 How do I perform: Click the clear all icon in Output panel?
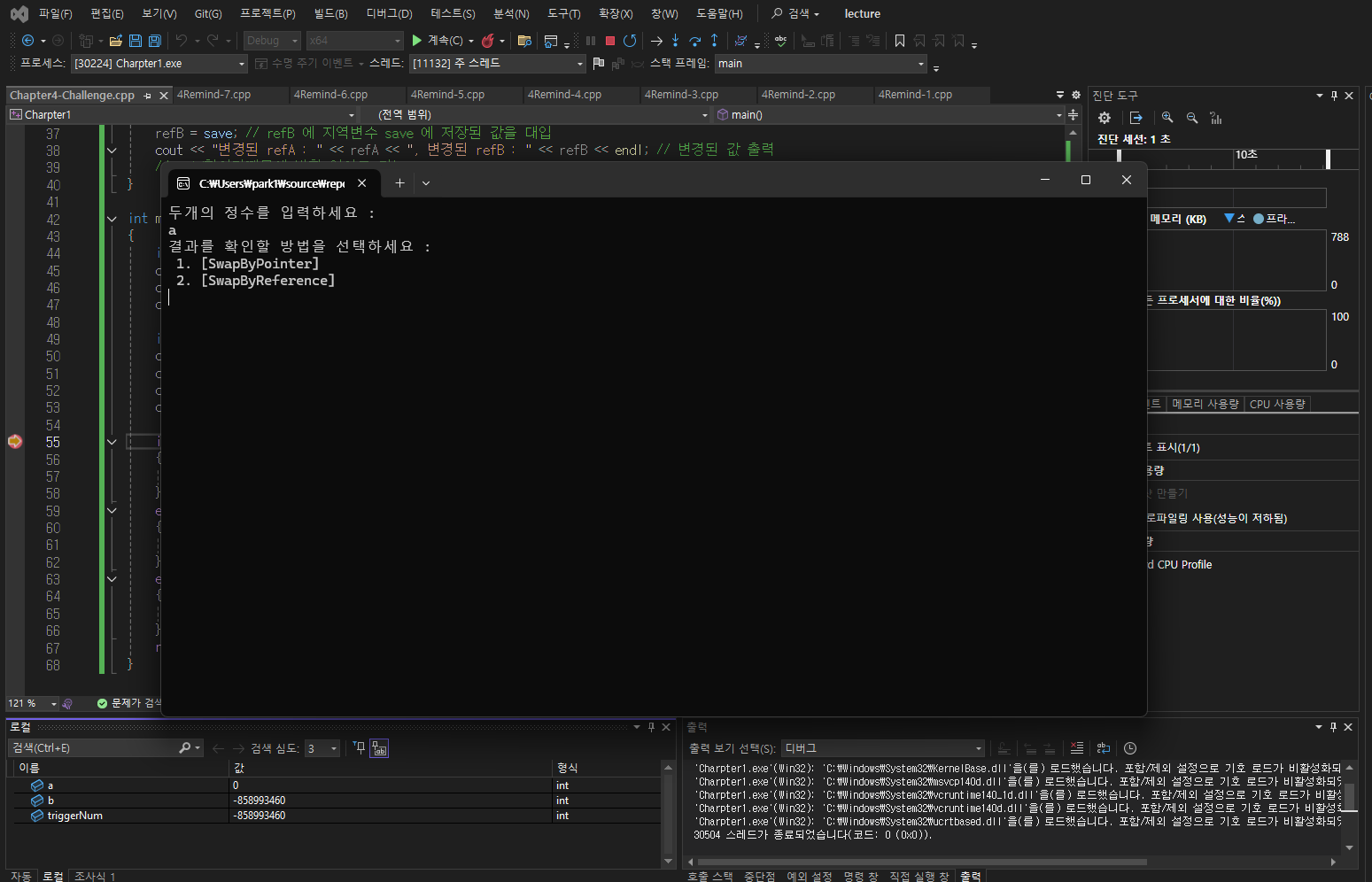[1077, 748]
